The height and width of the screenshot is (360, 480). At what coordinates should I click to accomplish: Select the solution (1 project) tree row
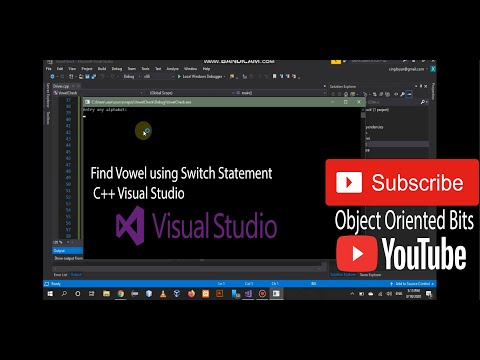[397, 110]
